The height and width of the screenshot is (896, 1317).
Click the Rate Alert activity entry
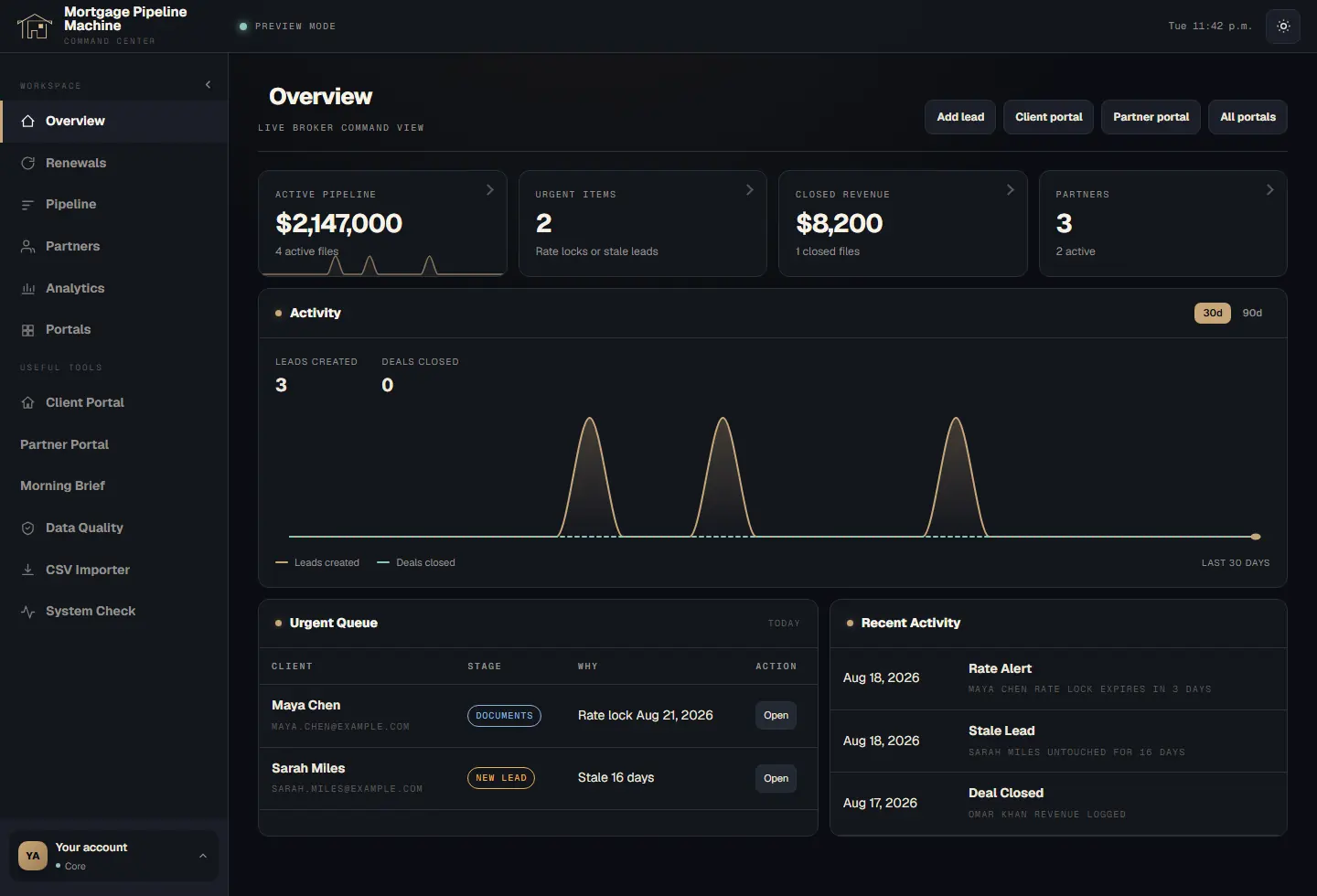click(x=1058, y=678)
